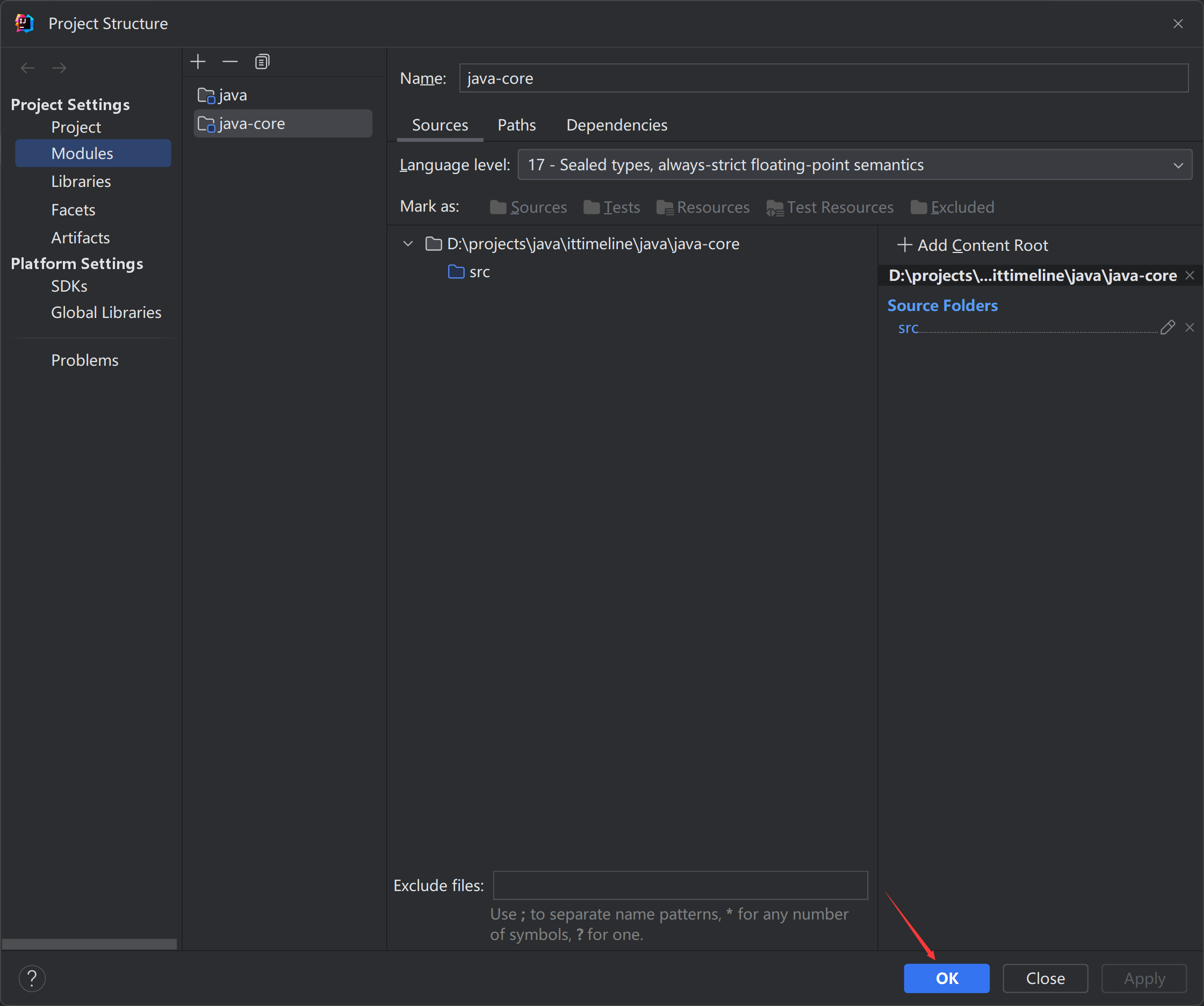Viewport: 1204px width, 1006px height.
Task: Focus the Exclude files field
Action: click(681, 886)
